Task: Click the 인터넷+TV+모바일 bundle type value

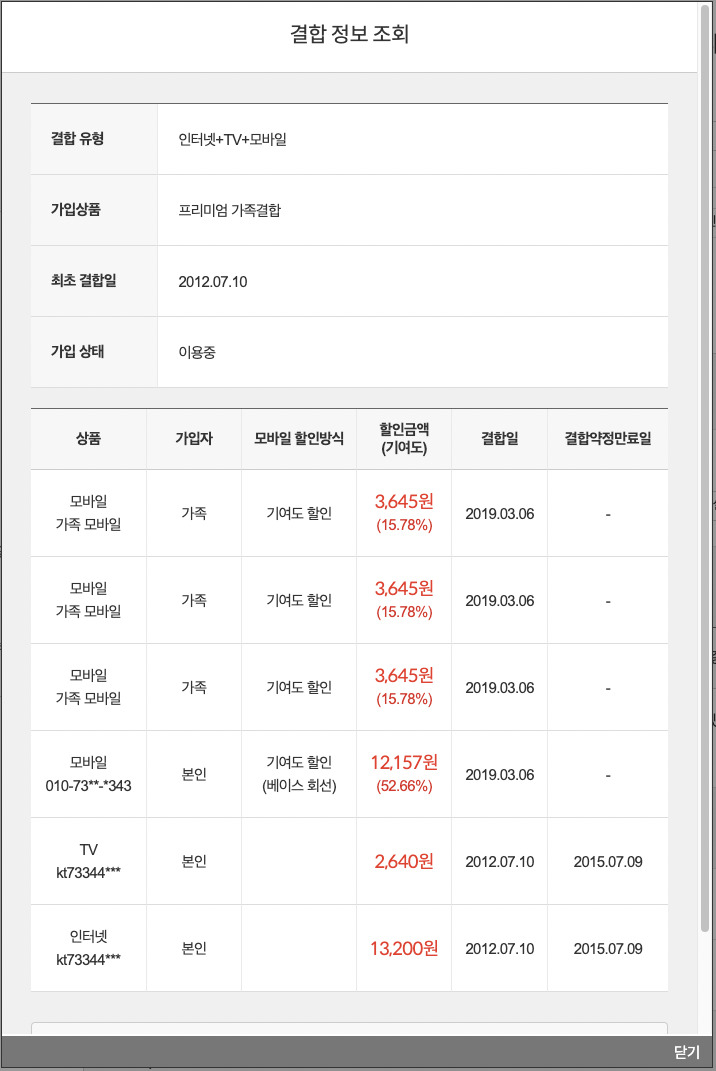Action: [233, 139]
